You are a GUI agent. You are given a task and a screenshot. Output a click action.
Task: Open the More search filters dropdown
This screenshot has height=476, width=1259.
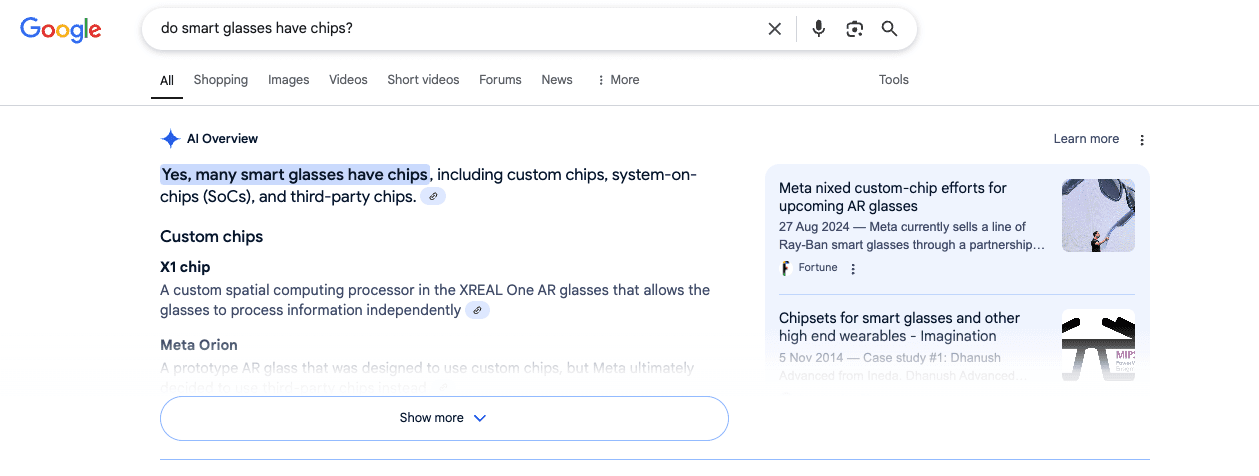click(618, 80)
